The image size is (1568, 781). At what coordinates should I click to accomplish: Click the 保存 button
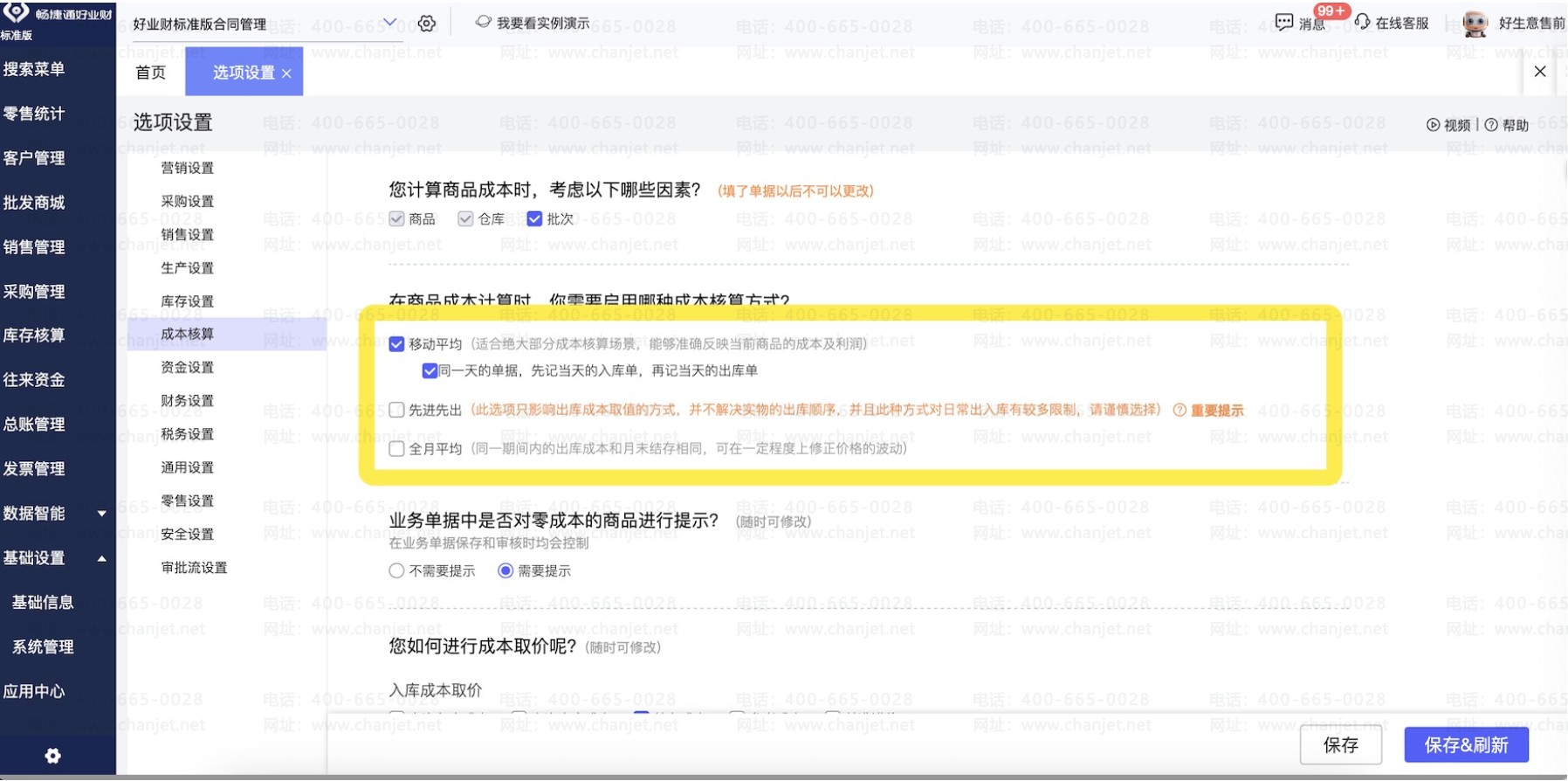1340,745
